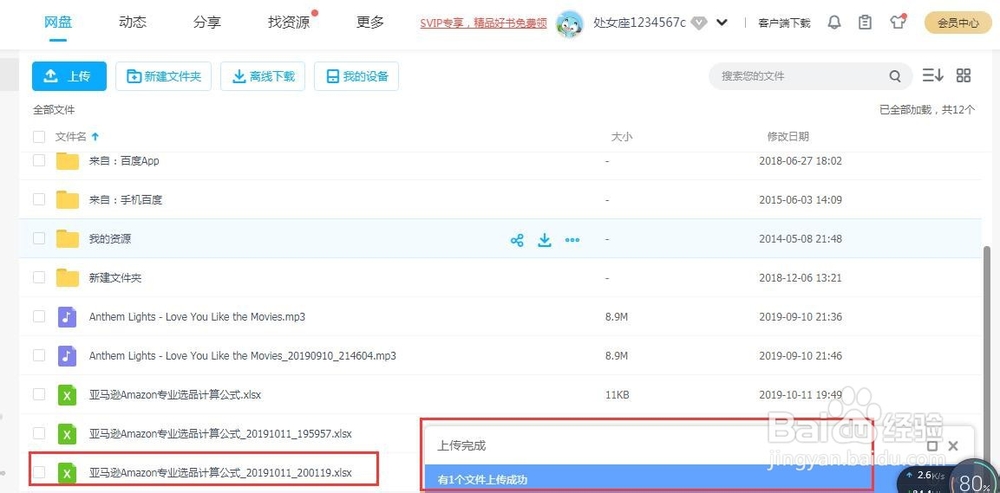Image resolution: width=1000 pixels, height=493 pixels.
Task: Download the 我的资源 folder via download icon
Action: [544, 240]
